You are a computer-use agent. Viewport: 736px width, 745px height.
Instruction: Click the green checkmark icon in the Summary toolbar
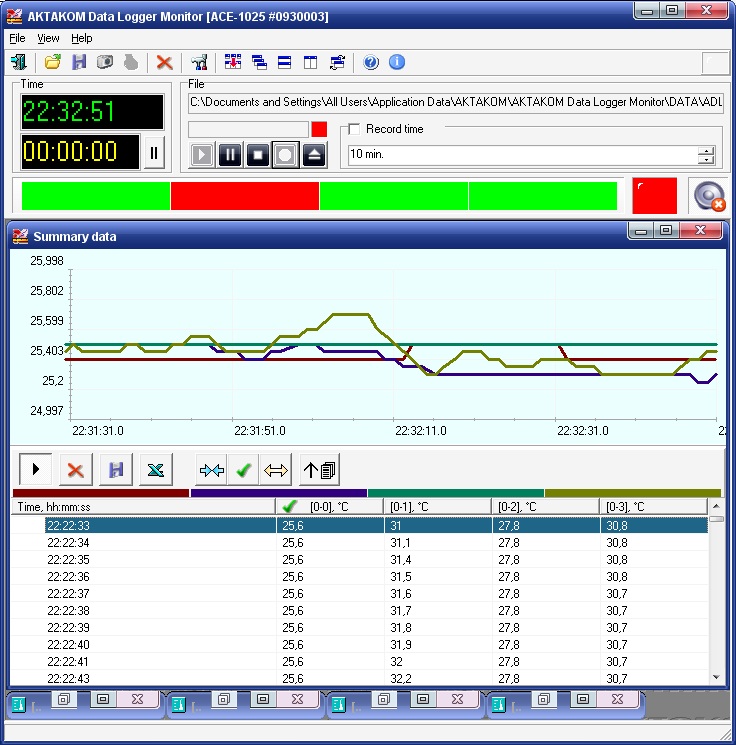pyautogui.click(x=242, y=469)
